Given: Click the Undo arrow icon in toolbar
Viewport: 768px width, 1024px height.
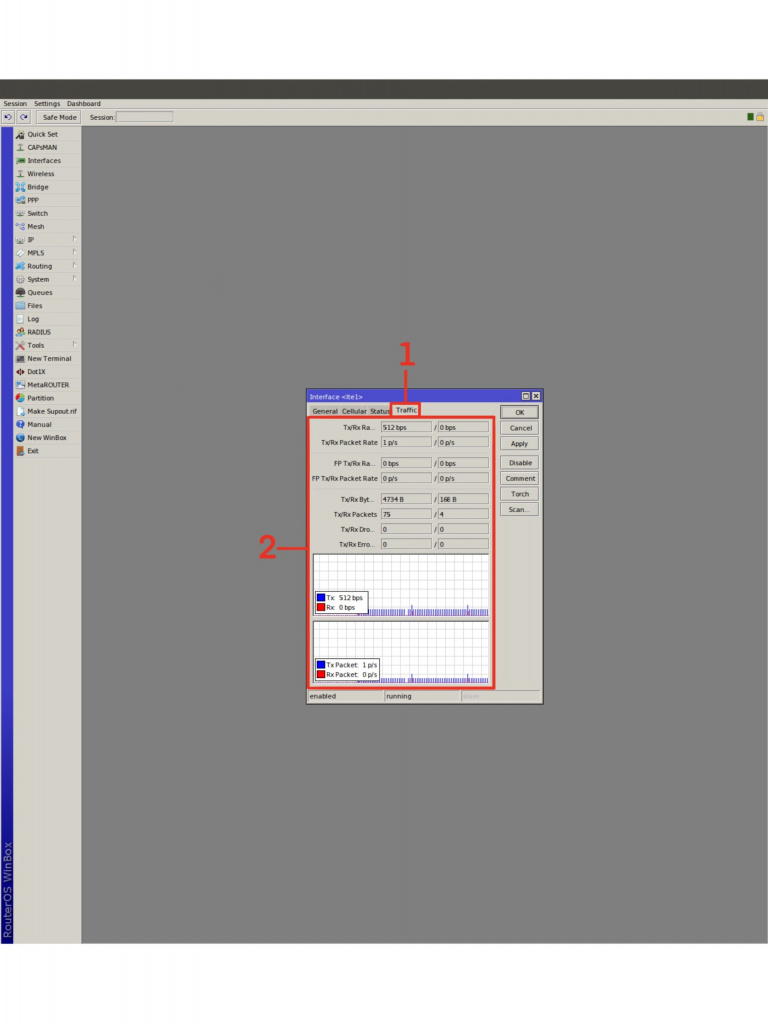Looking at the screenshot, I should pyautogui.click(x=8, y=117).
